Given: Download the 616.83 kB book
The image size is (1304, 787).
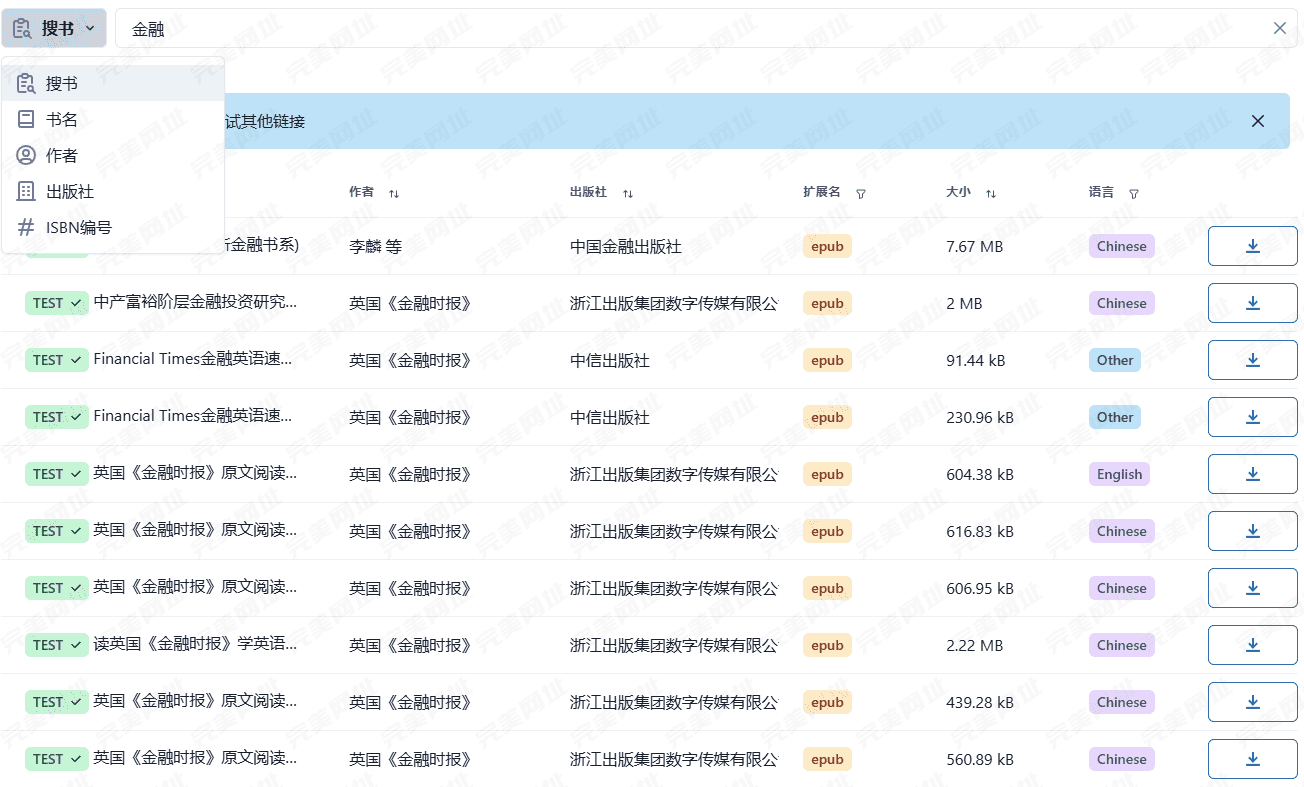Looking at the screenshot, I should (x=1253, y=531).
